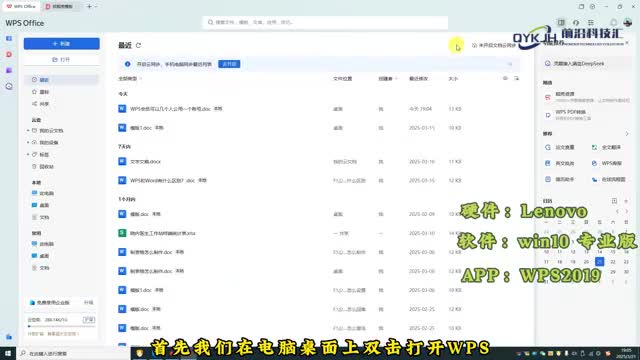Click the 扩容 button for cloud space
Viewport: 640px width, 360px height.
[x=89, y=320]
